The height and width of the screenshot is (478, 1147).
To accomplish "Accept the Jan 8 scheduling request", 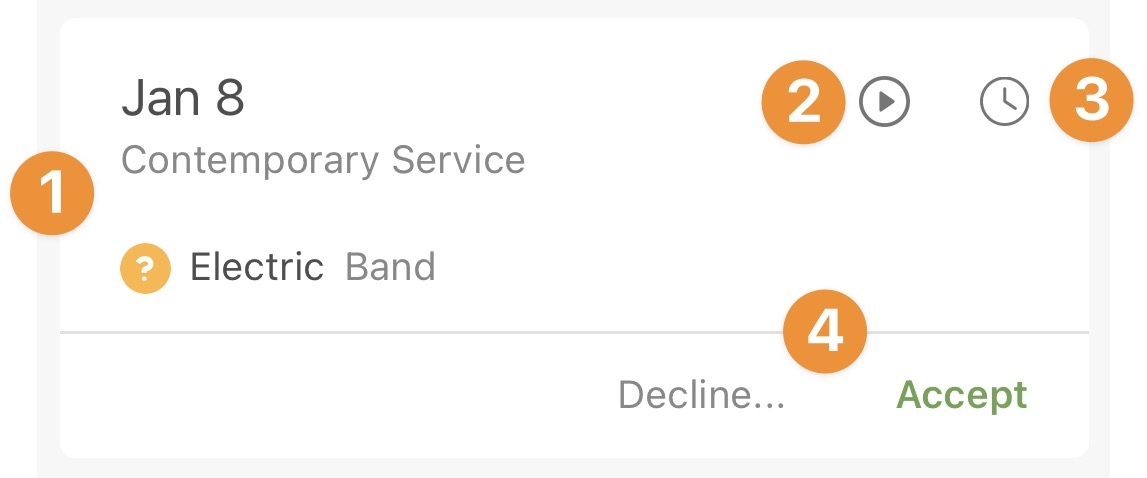I will pyautogui.click(x=961, y=396).
